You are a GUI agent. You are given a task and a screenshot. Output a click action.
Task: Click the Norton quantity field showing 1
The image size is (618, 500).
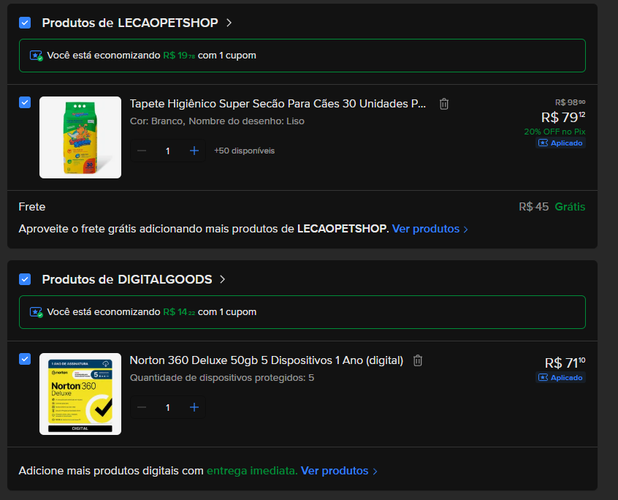[x=168, y=407]
